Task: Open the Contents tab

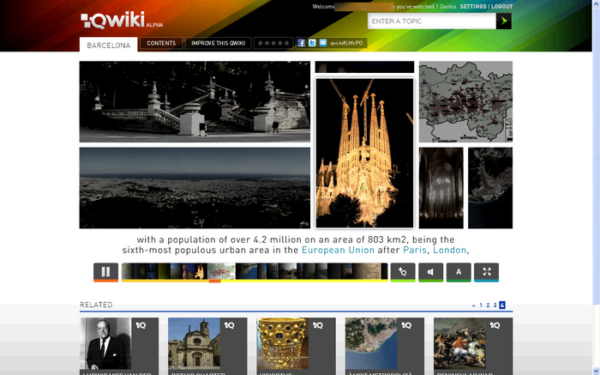Action: coord(161,43)
